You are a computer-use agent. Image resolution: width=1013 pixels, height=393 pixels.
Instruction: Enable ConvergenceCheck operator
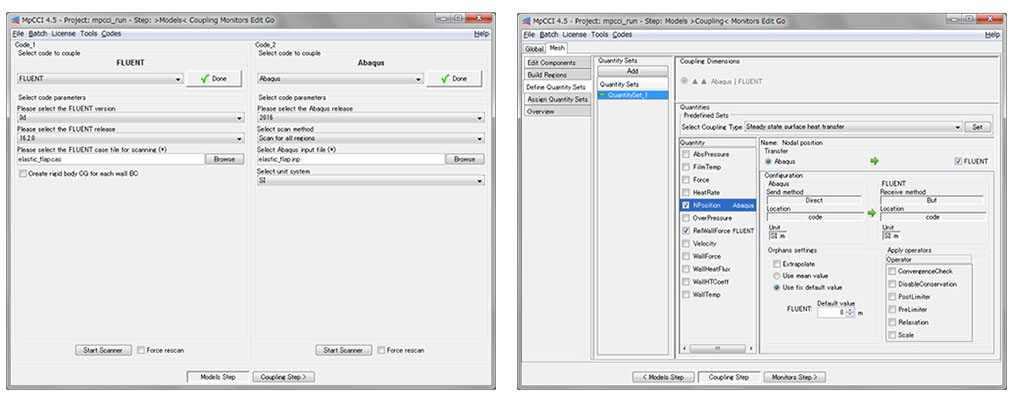coord(892,271)
